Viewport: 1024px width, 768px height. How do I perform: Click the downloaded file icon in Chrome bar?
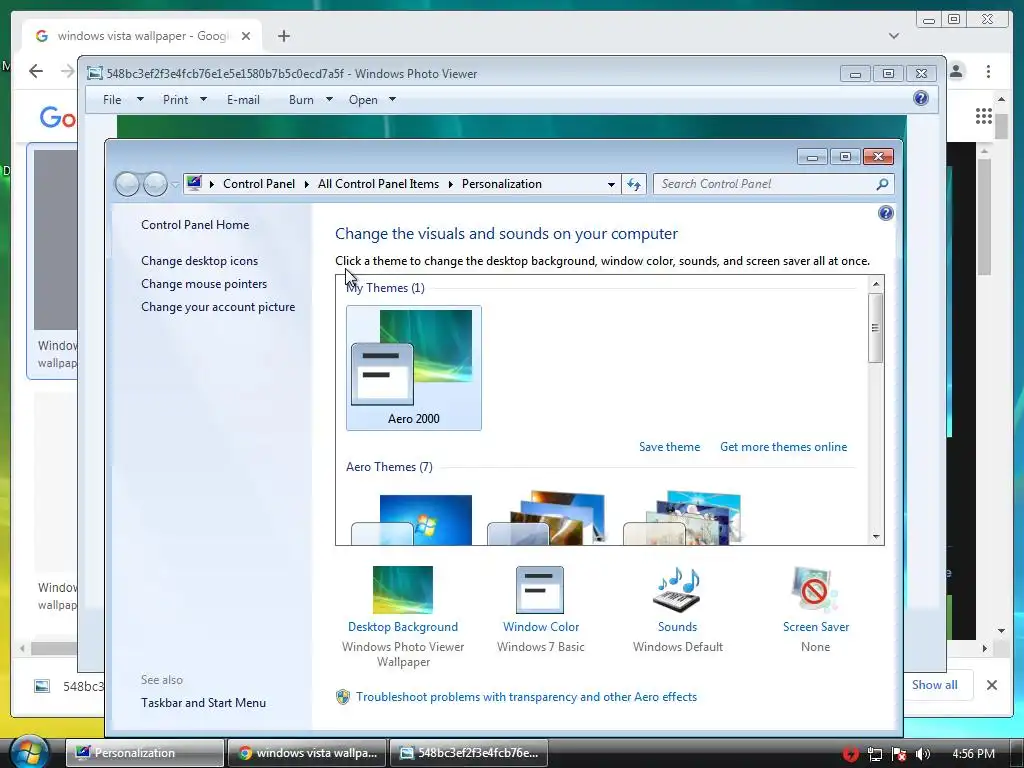pos(42,686)
